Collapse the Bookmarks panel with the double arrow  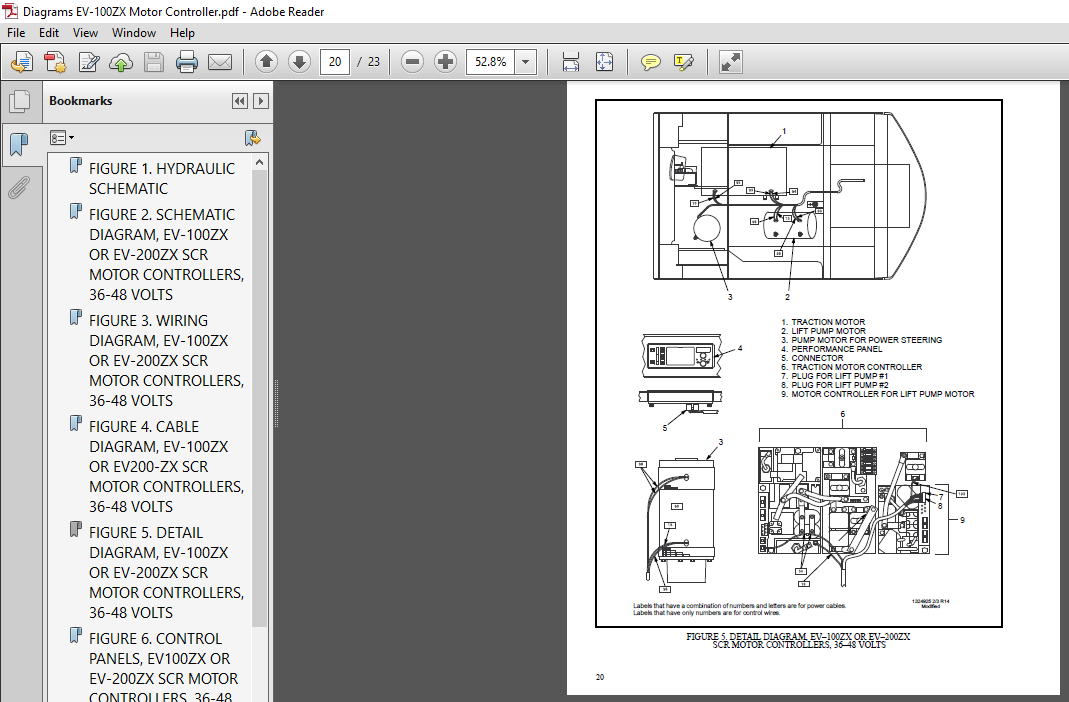[x=239, y=101]
